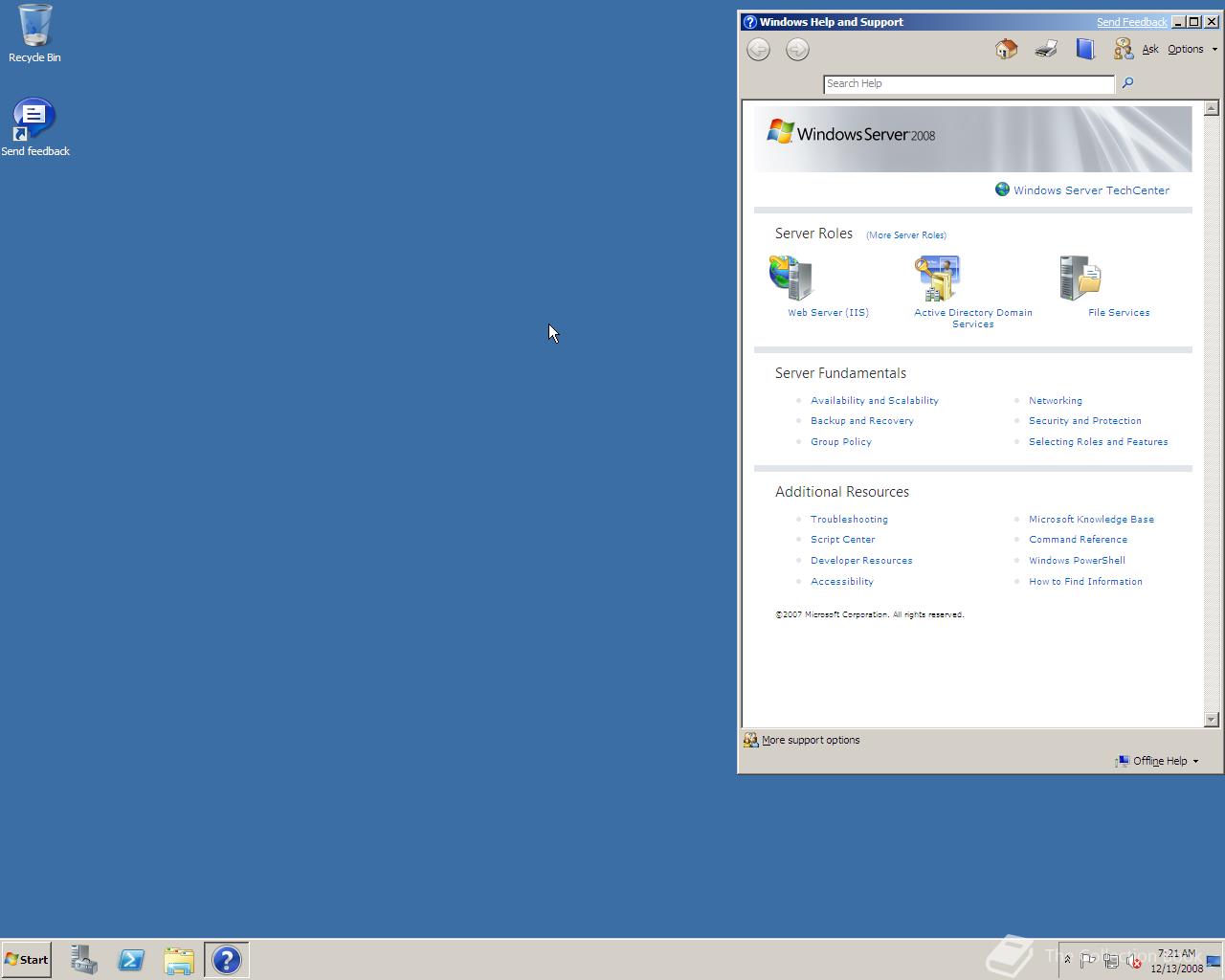Click the volume icon in system tray
This screenshot has height=980, width=1225.
click(x=1135, y=960)
